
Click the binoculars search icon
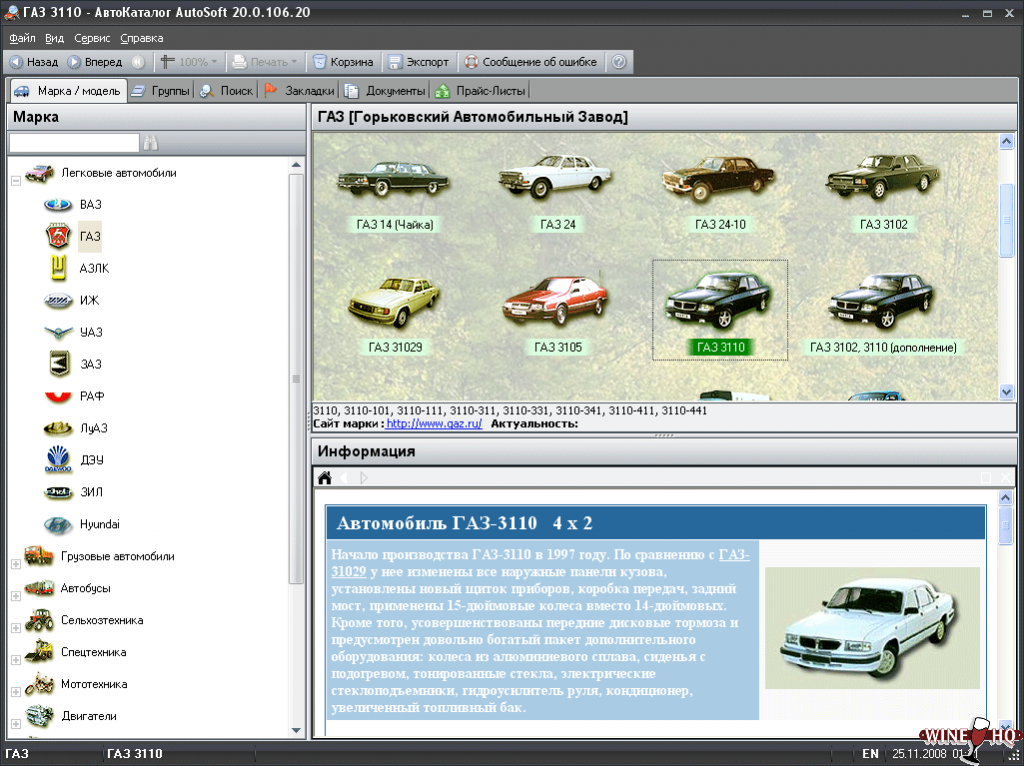tap(151, 143)
